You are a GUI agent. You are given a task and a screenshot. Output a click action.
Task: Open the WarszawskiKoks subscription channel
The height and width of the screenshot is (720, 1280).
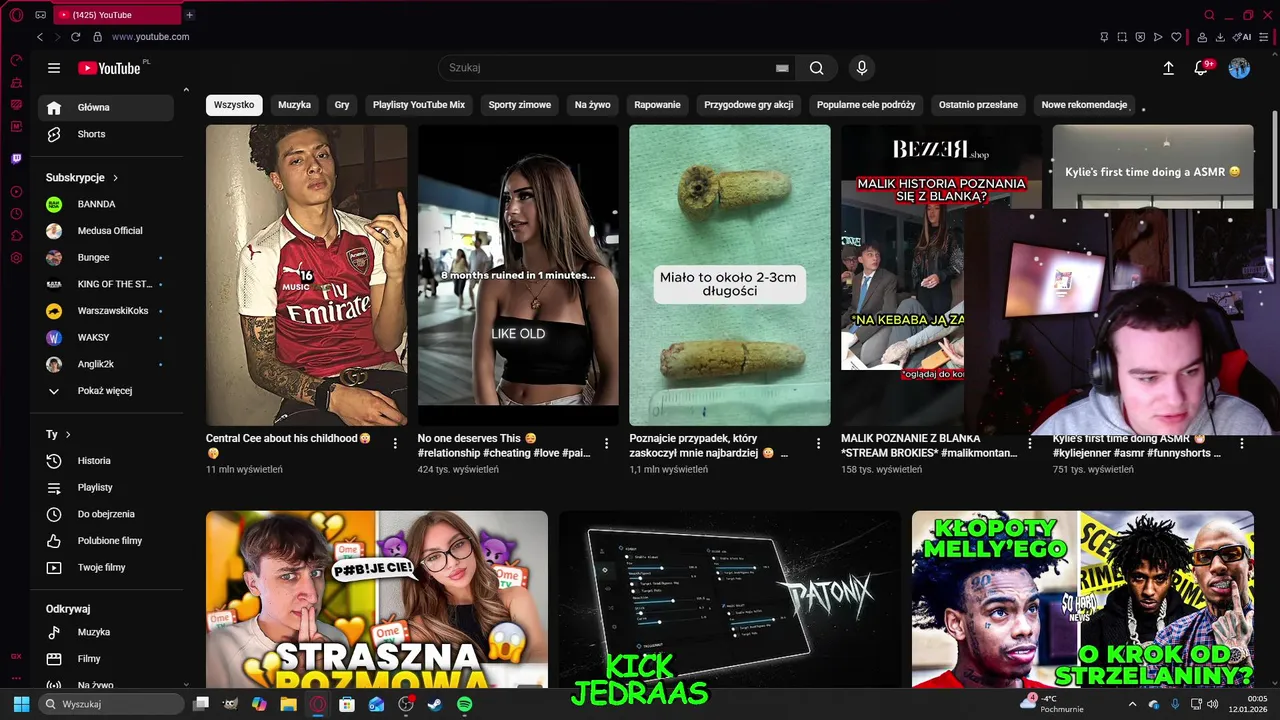pos(106,311)
